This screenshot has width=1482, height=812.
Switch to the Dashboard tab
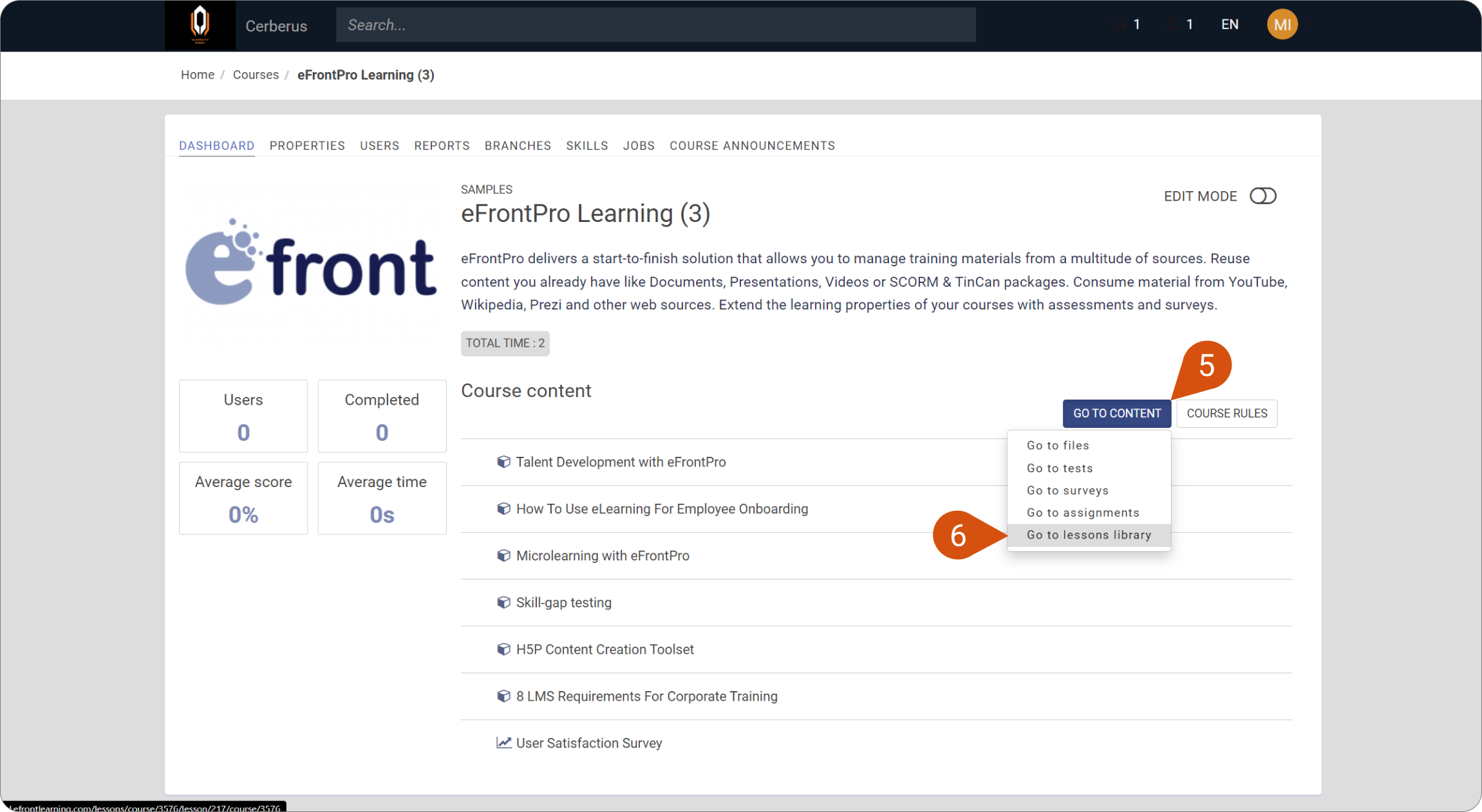tap(216, 145)
